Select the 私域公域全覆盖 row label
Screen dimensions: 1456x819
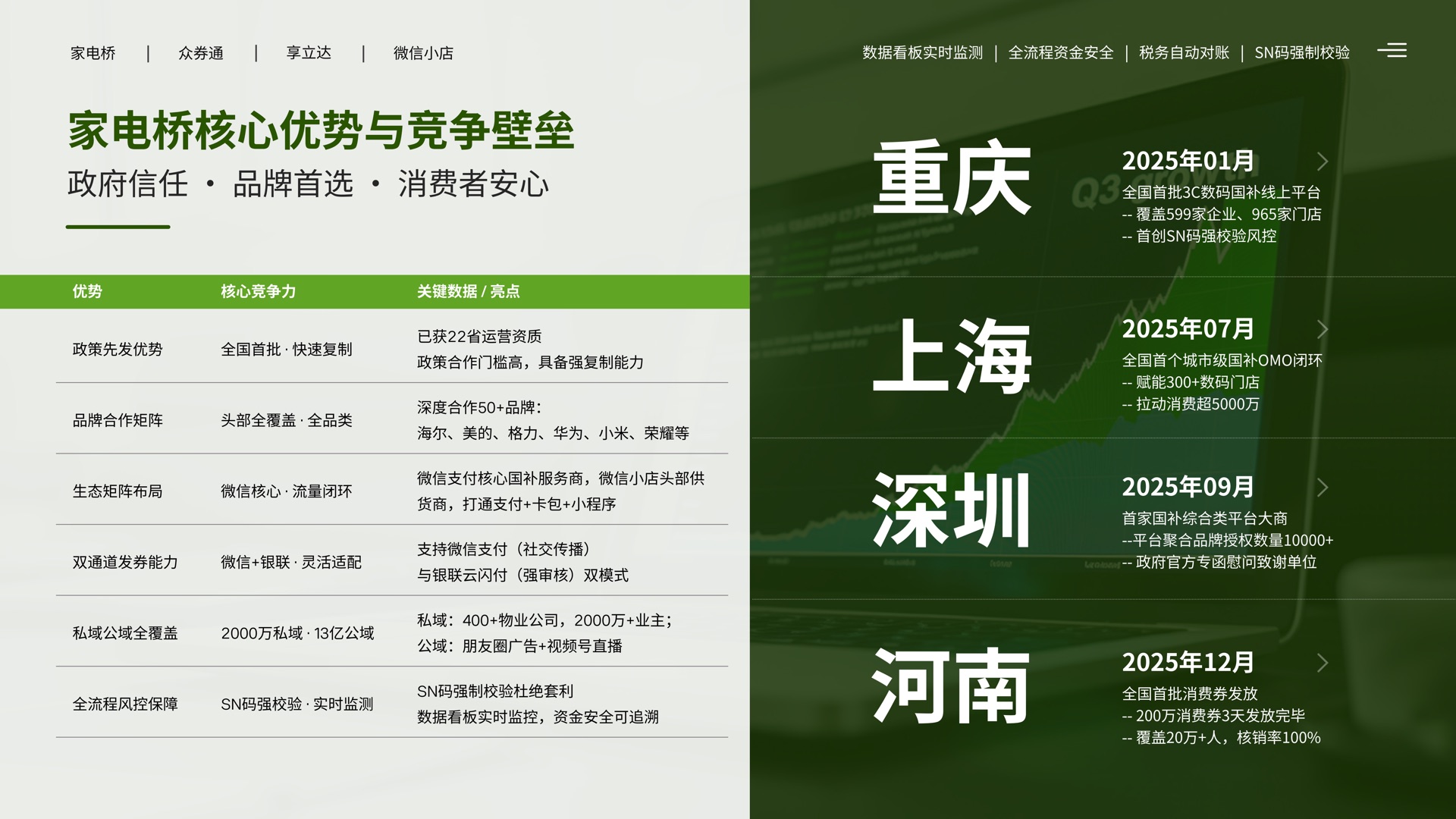(125, 633)
